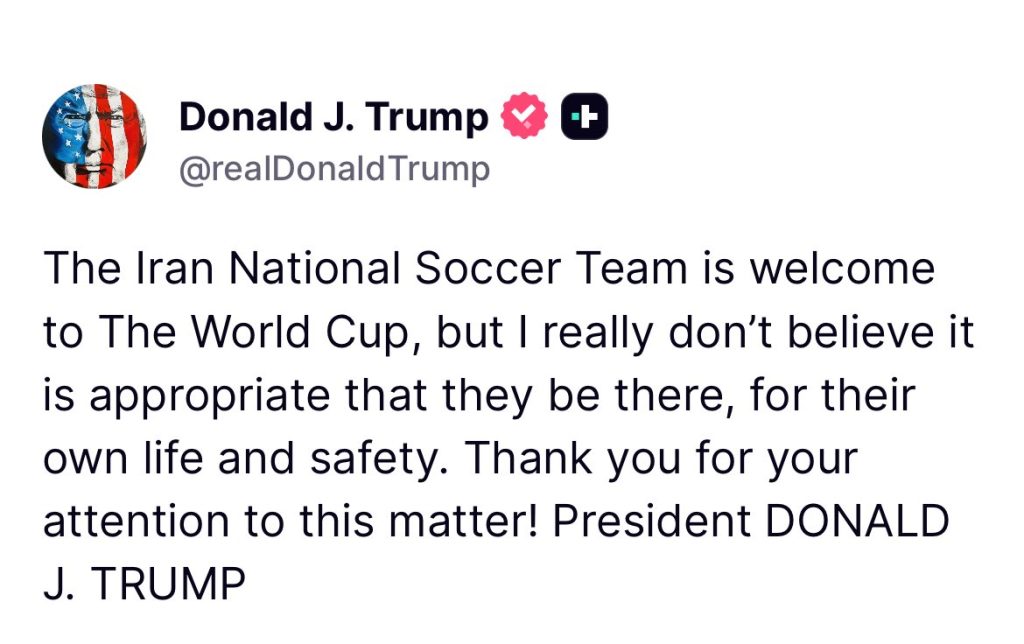This screenshot has height=644, width=1024.
Task: Click the "President DONALD" text
Action: pos(752,522)
